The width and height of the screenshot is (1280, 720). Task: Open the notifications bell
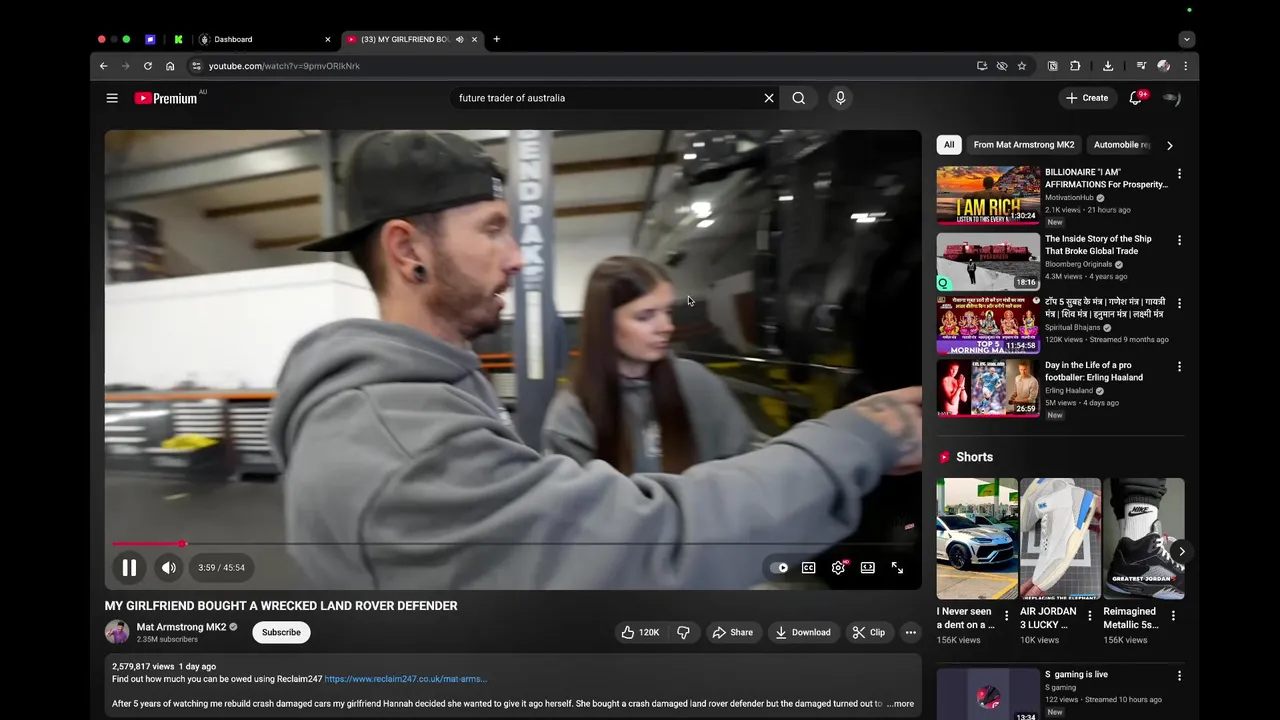click(1135, 98)
